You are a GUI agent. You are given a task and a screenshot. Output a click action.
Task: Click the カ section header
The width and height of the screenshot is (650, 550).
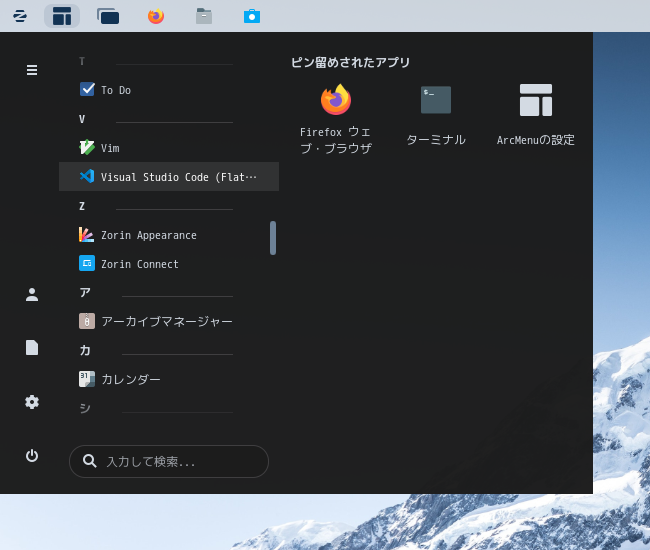(x=85, y=351)
